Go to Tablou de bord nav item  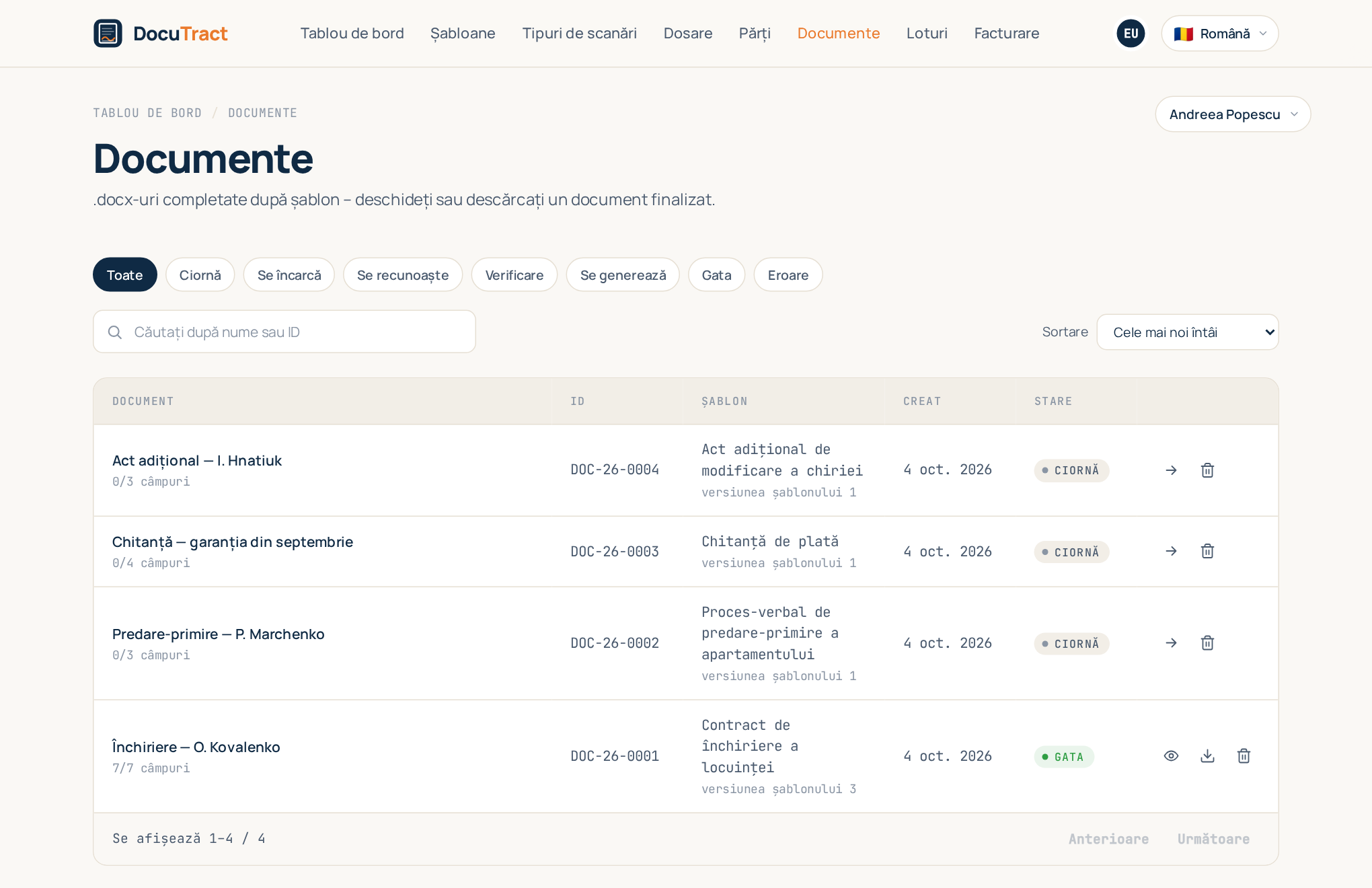[352, 34]
